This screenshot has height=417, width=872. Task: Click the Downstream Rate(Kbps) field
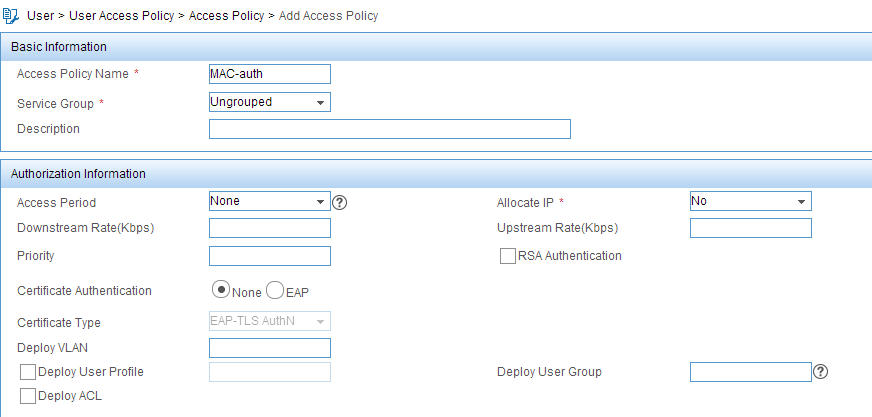[270, 228]
